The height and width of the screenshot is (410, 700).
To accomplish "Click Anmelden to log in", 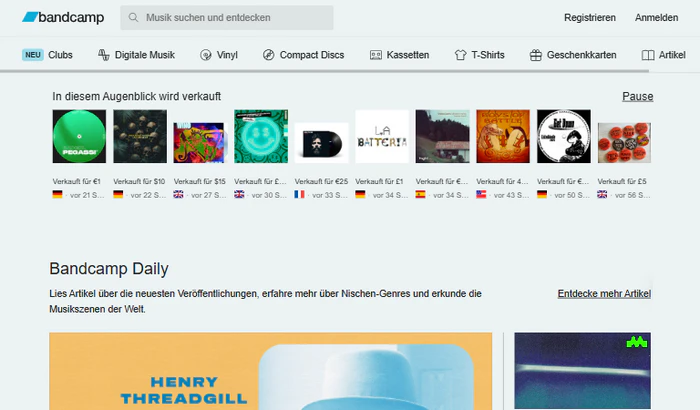I will (656, 18).
